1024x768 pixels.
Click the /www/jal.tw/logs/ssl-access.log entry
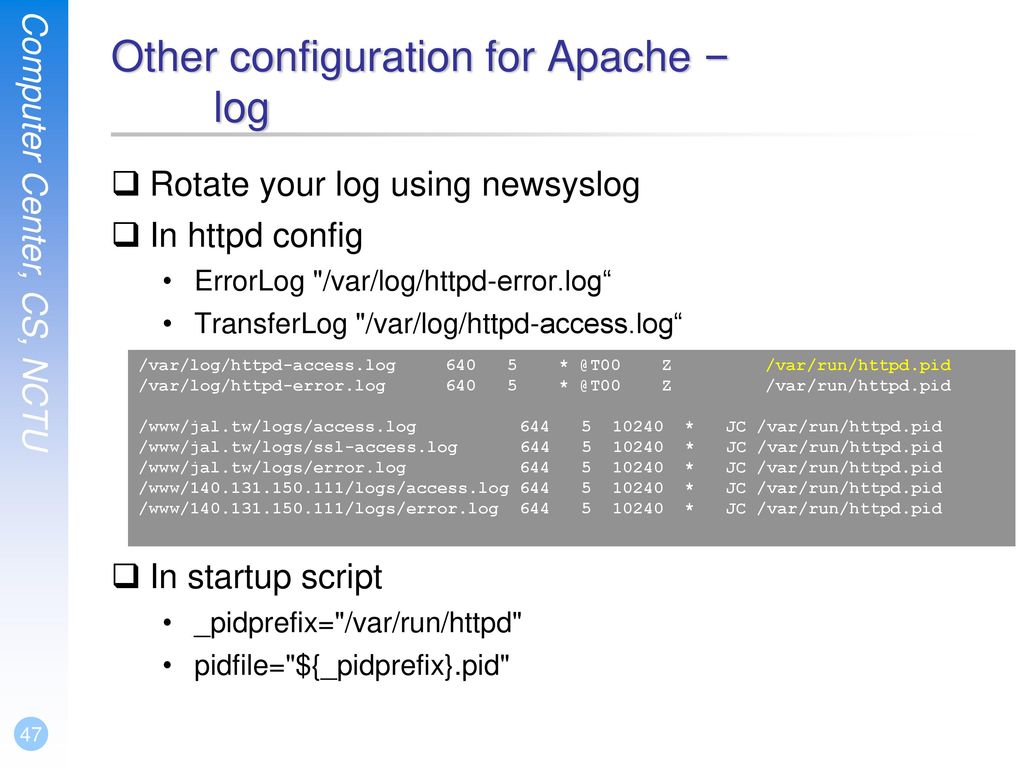click(x=298, y=447)
